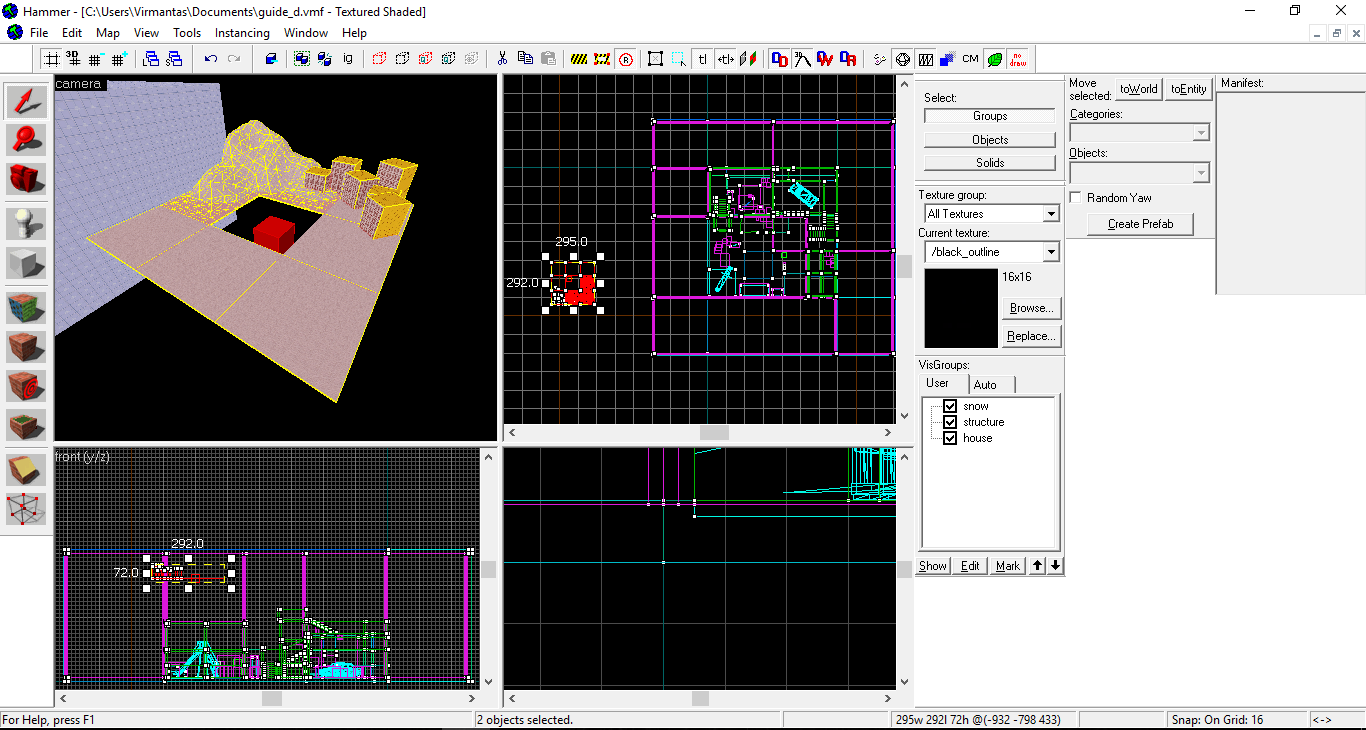The height and width of the screenshot is (730, 1366).
Task: Uncheck the structure visgroup
Action: point(950,422)
